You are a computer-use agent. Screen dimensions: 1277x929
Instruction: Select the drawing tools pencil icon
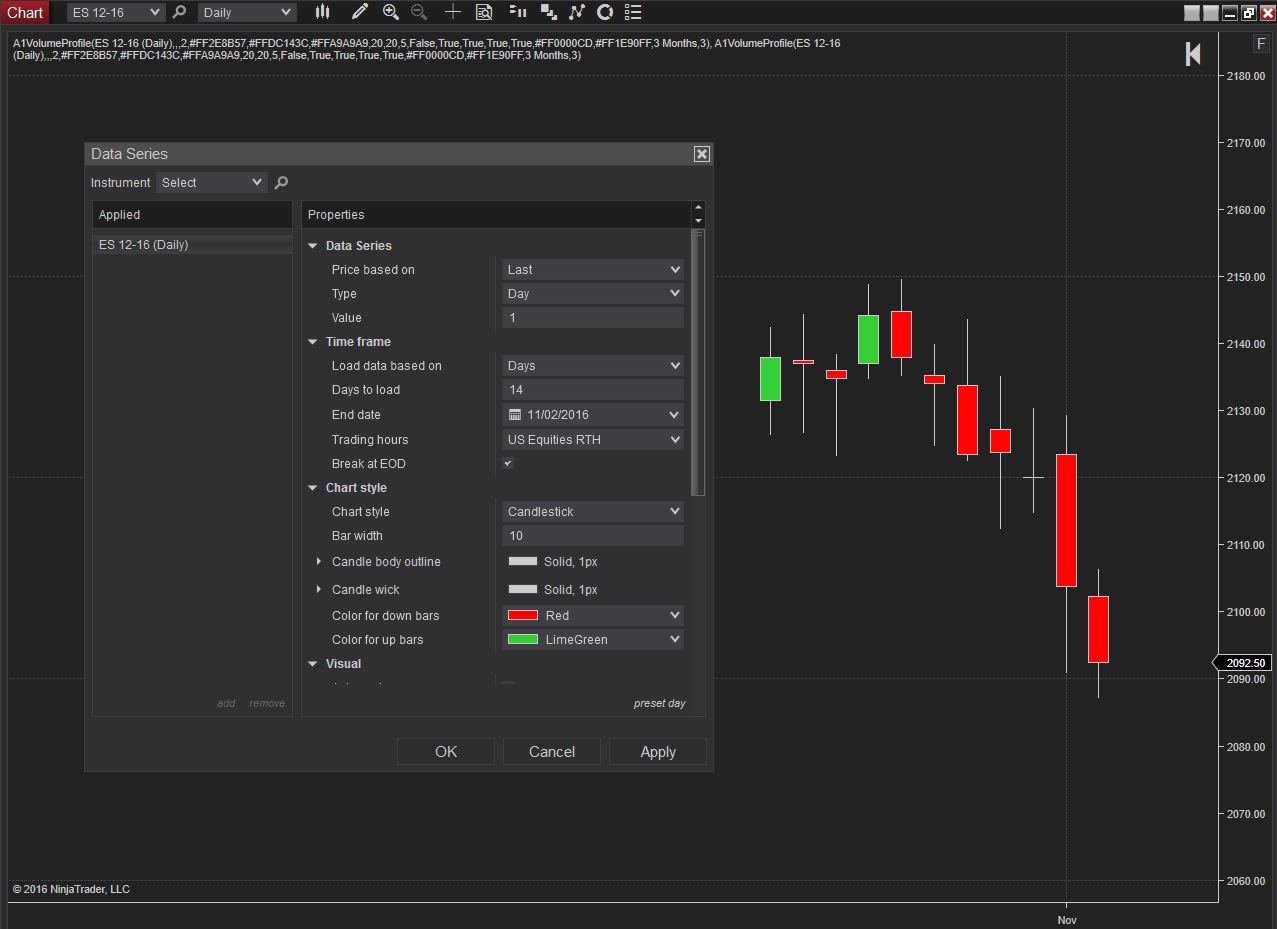pyautogui.click(x=360, y=12)
